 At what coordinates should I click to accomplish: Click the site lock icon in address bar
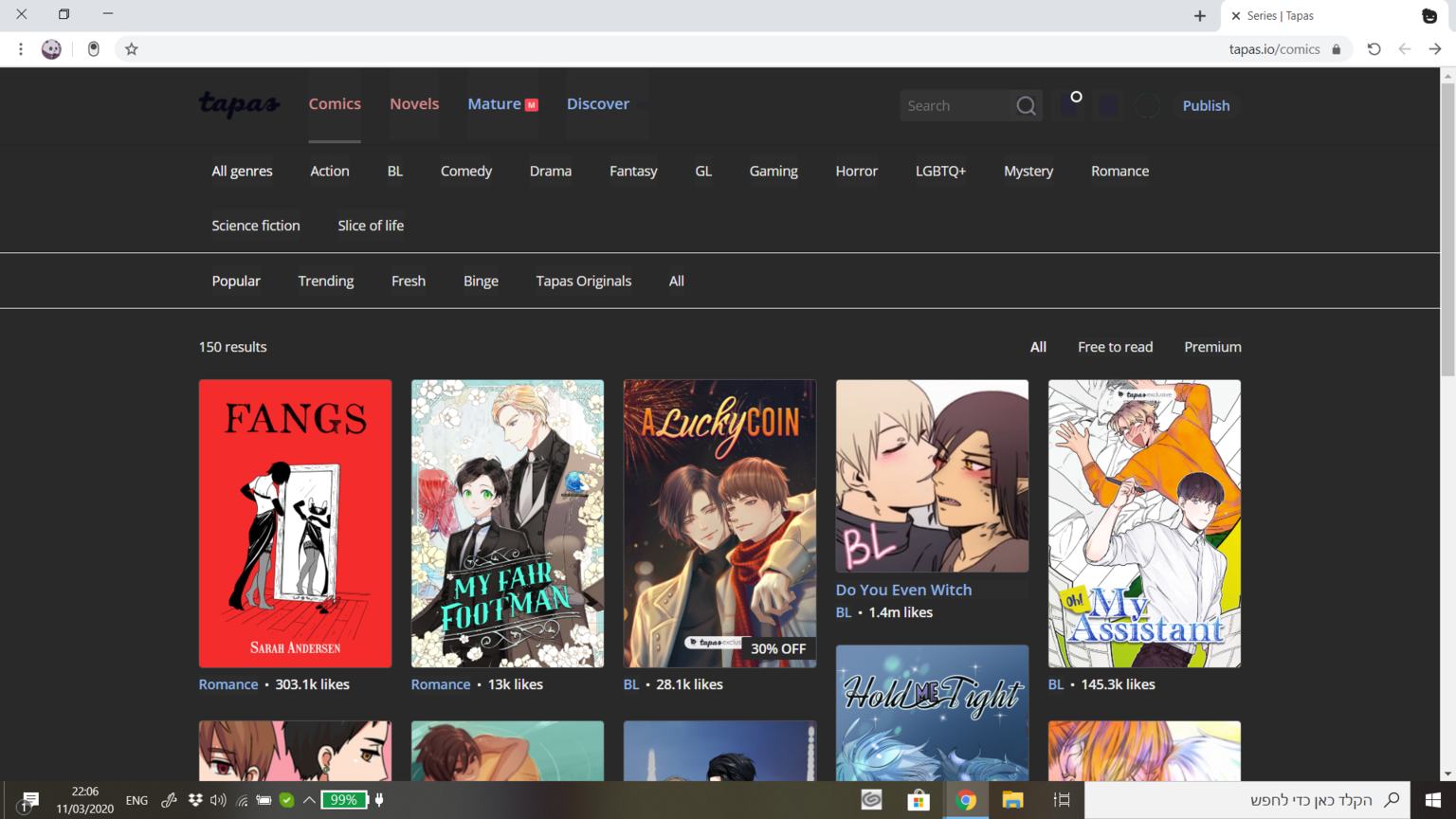(1337, 49)
